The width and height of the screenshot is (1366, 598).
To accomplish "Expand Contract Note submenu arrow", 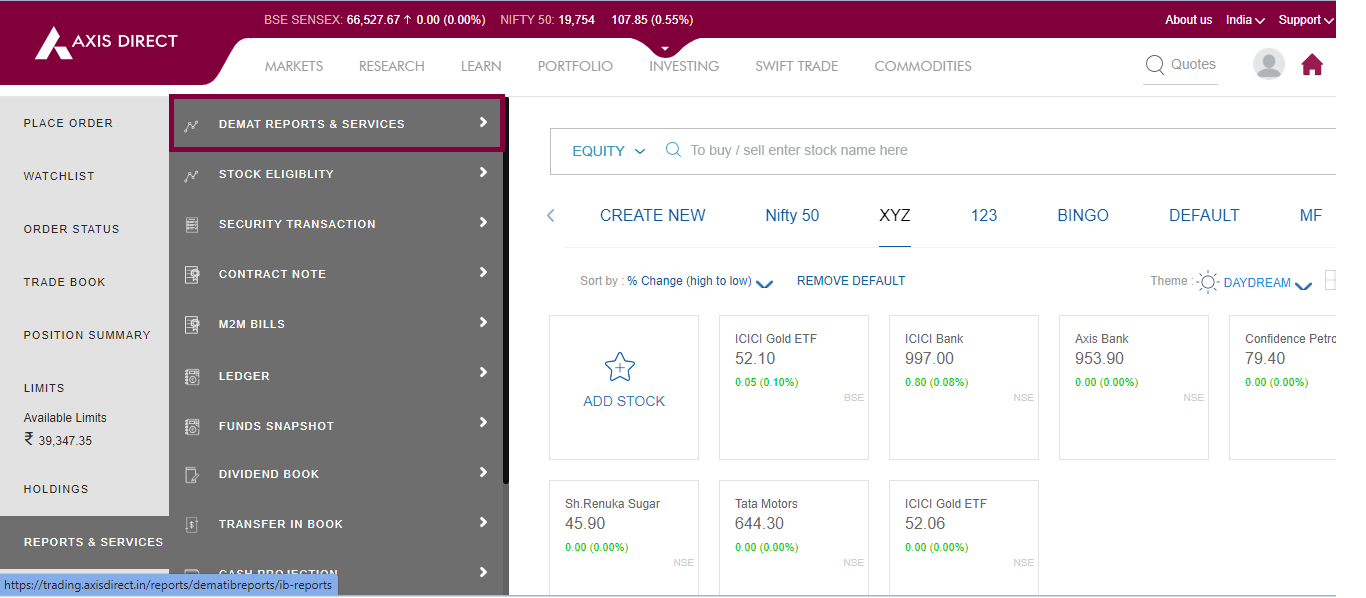I will pos(483,272).
